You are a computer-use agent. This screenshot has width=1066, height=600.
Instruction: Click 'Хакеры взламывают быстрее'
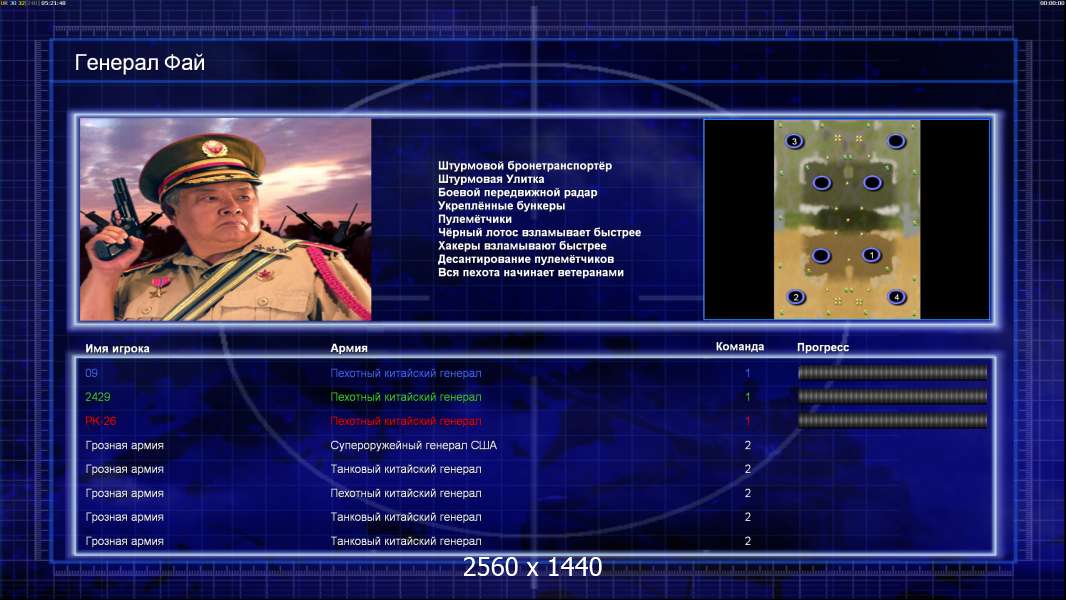pos(522,246)
